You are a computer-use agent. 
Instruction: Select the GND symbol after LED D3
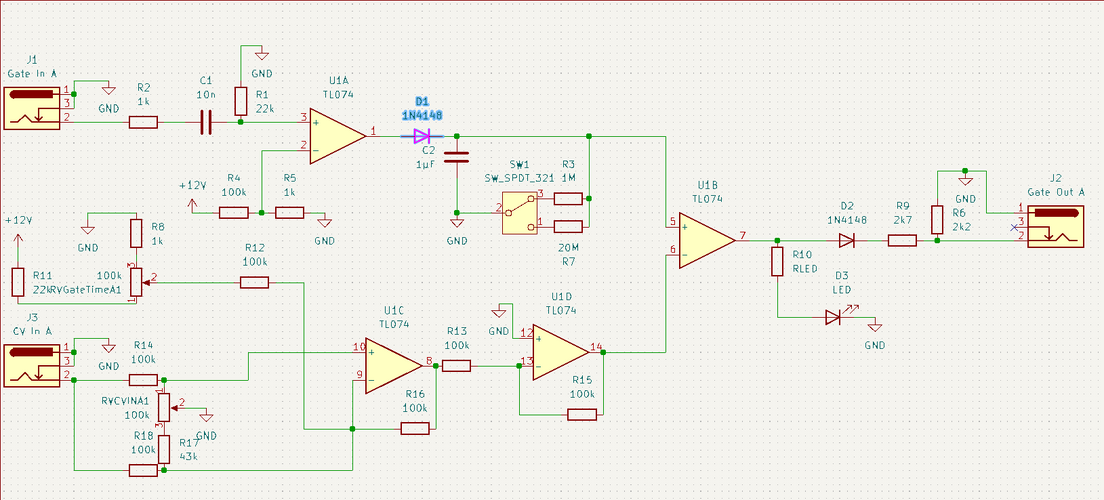875,326
